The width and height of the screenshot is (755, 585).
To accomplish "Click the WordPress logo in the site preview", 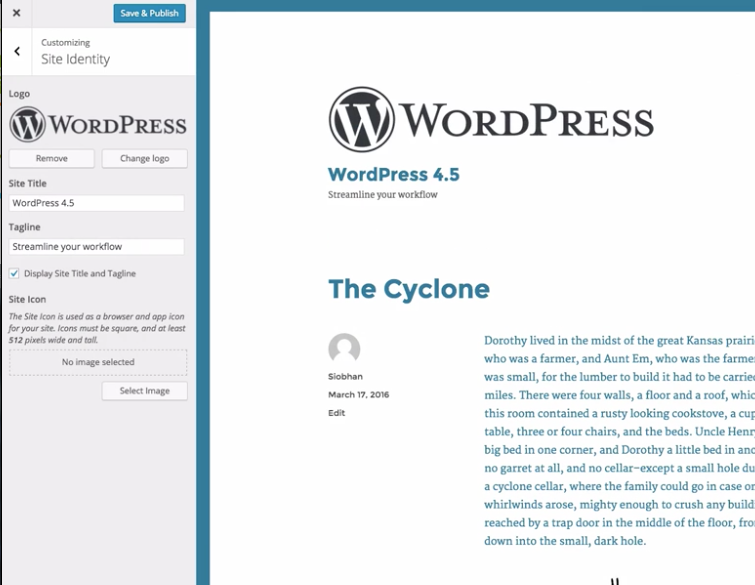I will click(491, 120).
